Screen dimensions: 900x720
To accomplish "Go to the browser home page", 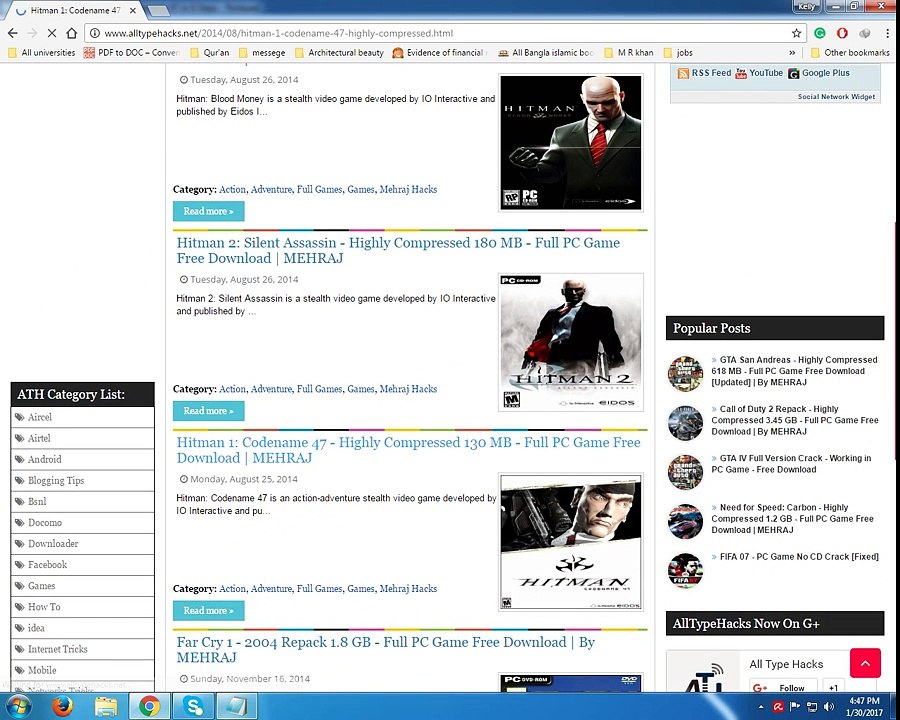I will click(71, 33).
